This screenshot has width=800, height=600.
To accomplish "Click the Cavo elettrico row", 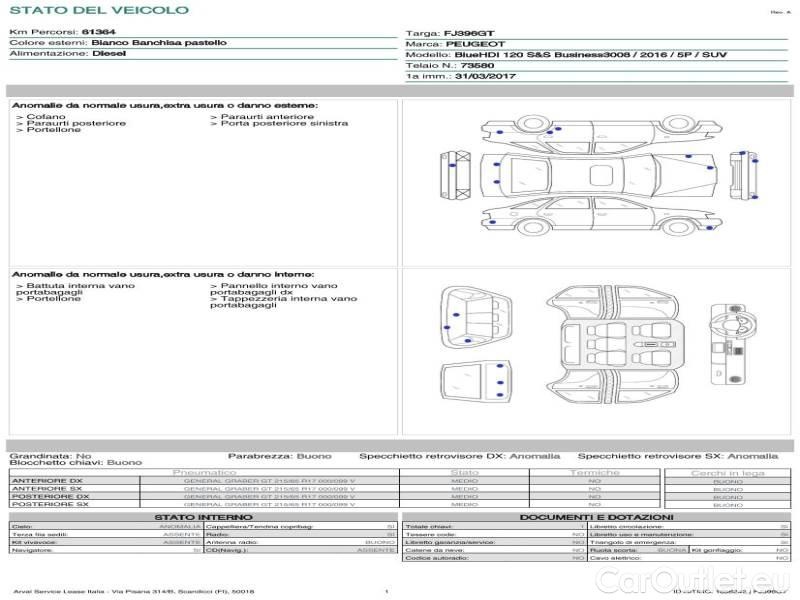I will coord(689,558).
